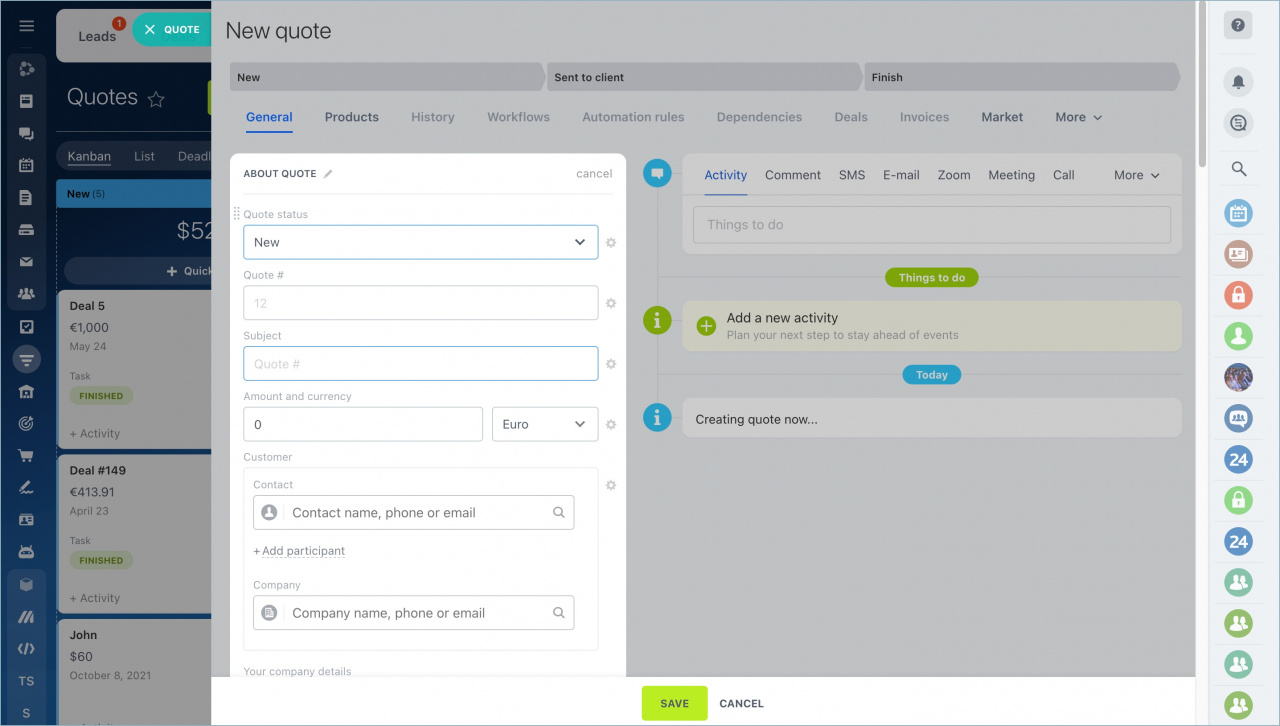The image size is (1280, 726).
Task: Open the Invoices tab
Action: coord(924,117)
